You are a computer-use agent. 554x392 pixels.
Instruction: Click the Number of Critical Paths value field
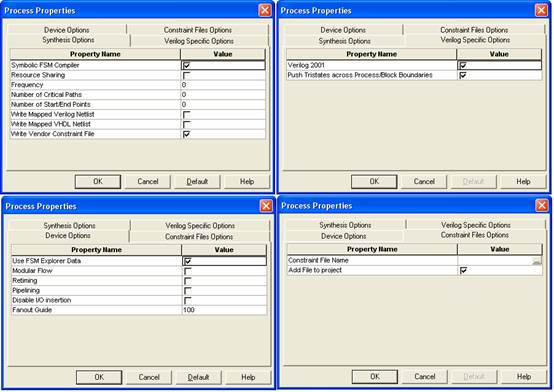click(223, 95)
